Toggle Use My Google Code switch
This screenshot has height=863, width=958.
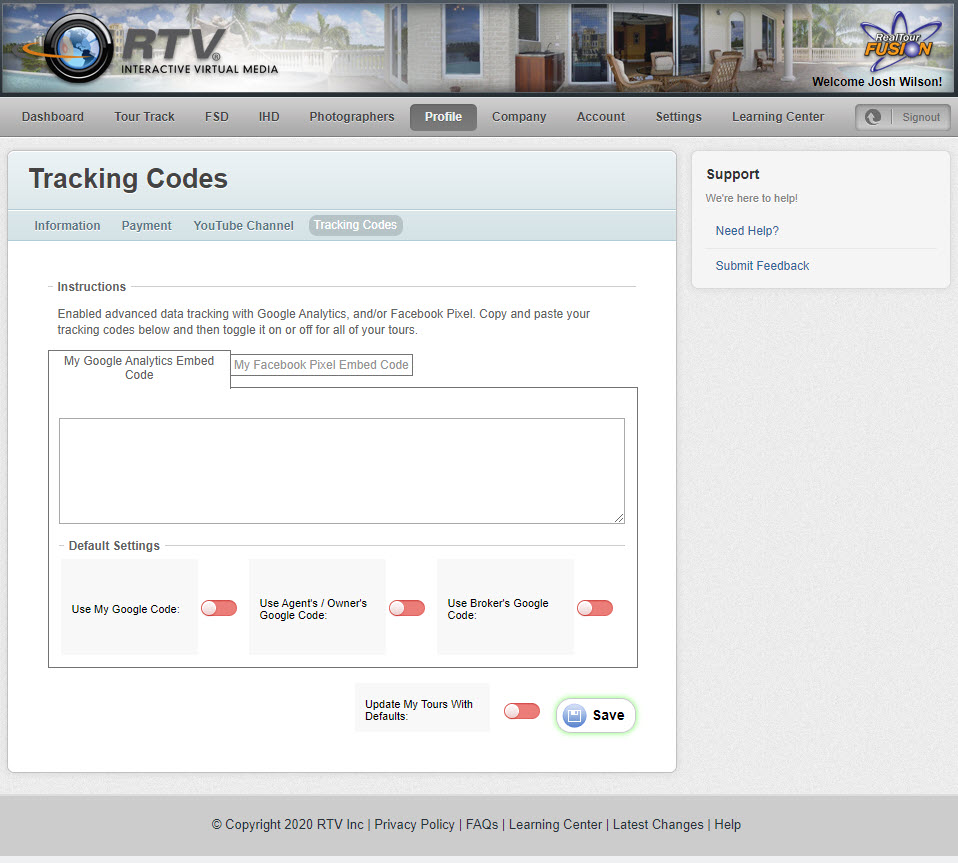click(x=219, y=608)
